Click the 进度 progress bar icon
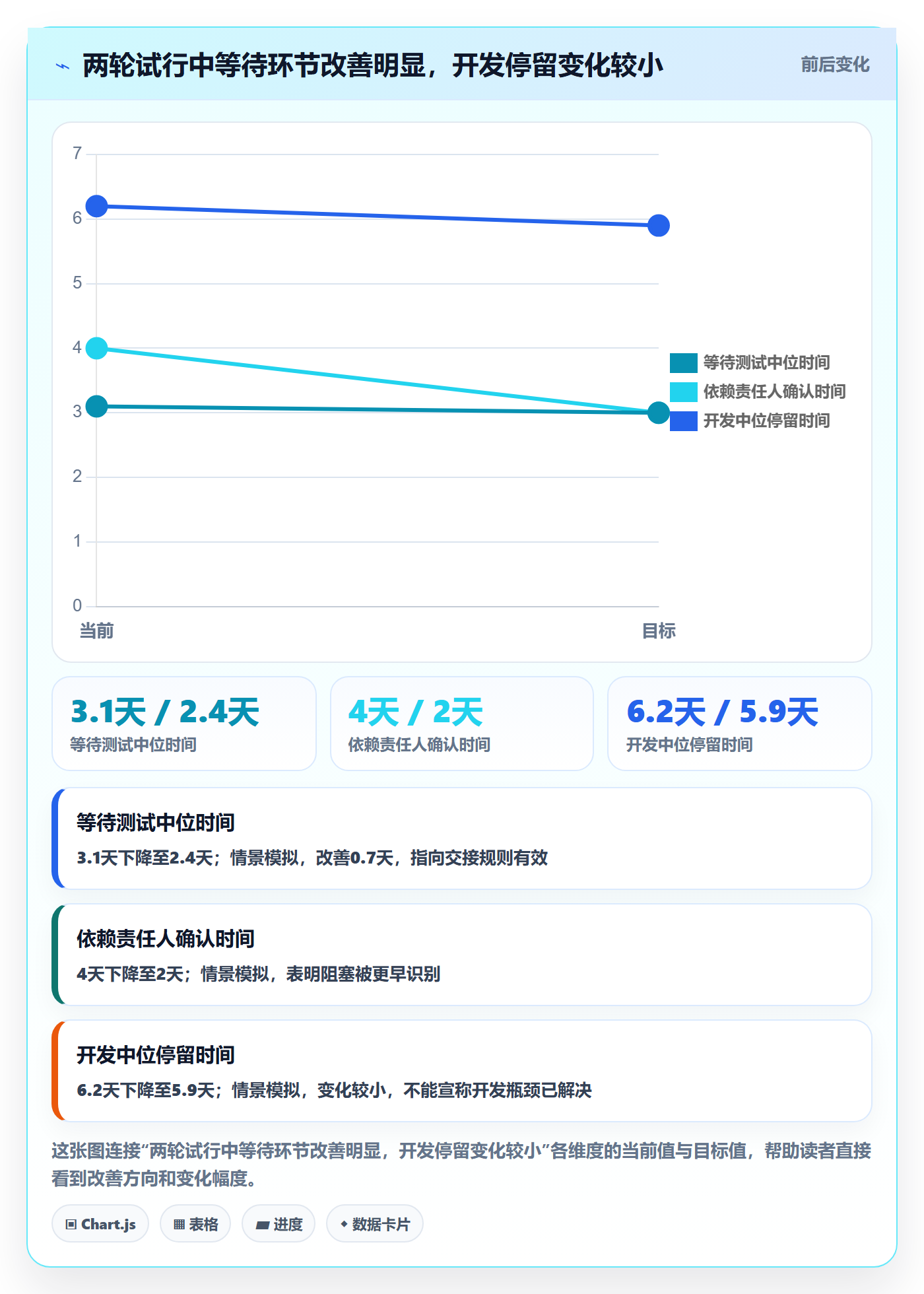This screenshot has width=924, height=1294. point(263,1225)
